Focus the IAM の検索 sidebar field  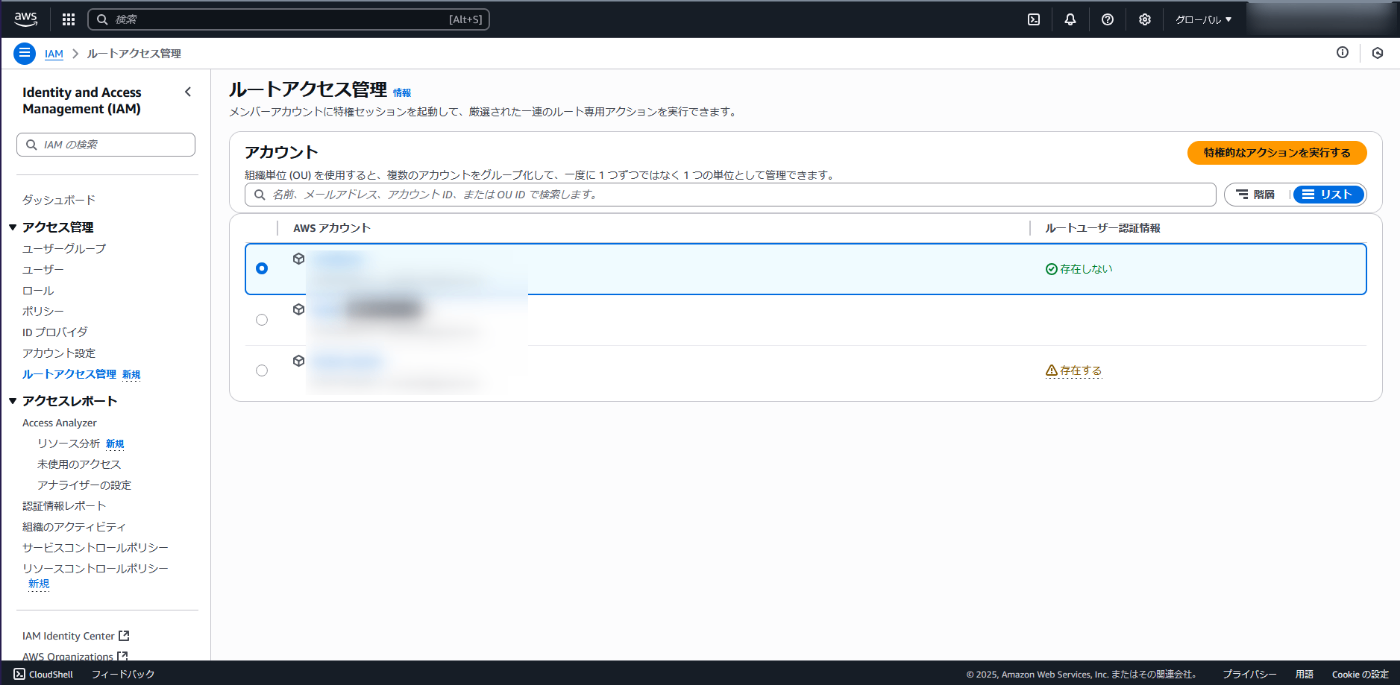(106, 145)
